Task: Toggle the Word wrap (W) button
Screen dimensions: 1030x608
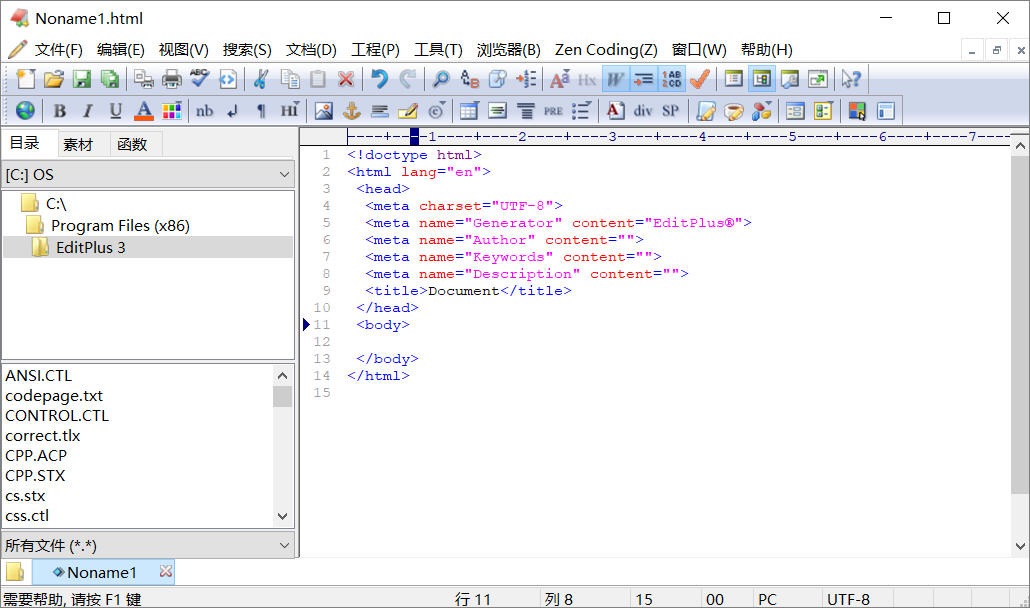Action: coord(615,79)
